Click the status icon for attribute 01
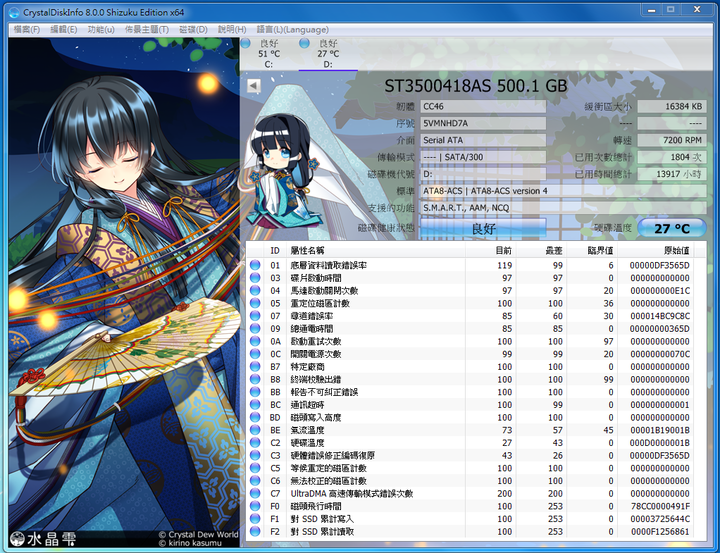 (255, 265)
